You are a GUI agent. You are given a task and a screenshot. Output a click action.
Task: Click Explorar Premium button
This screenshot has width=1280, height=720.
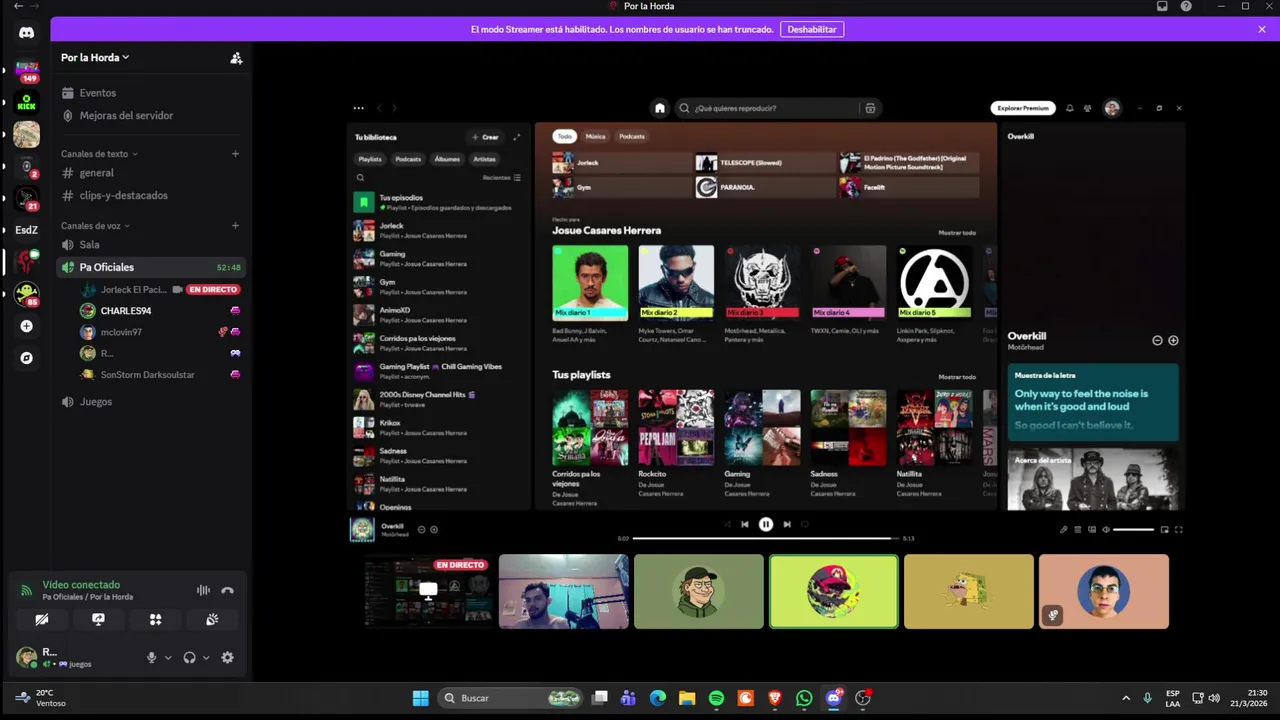click(x=1023, y=108)
